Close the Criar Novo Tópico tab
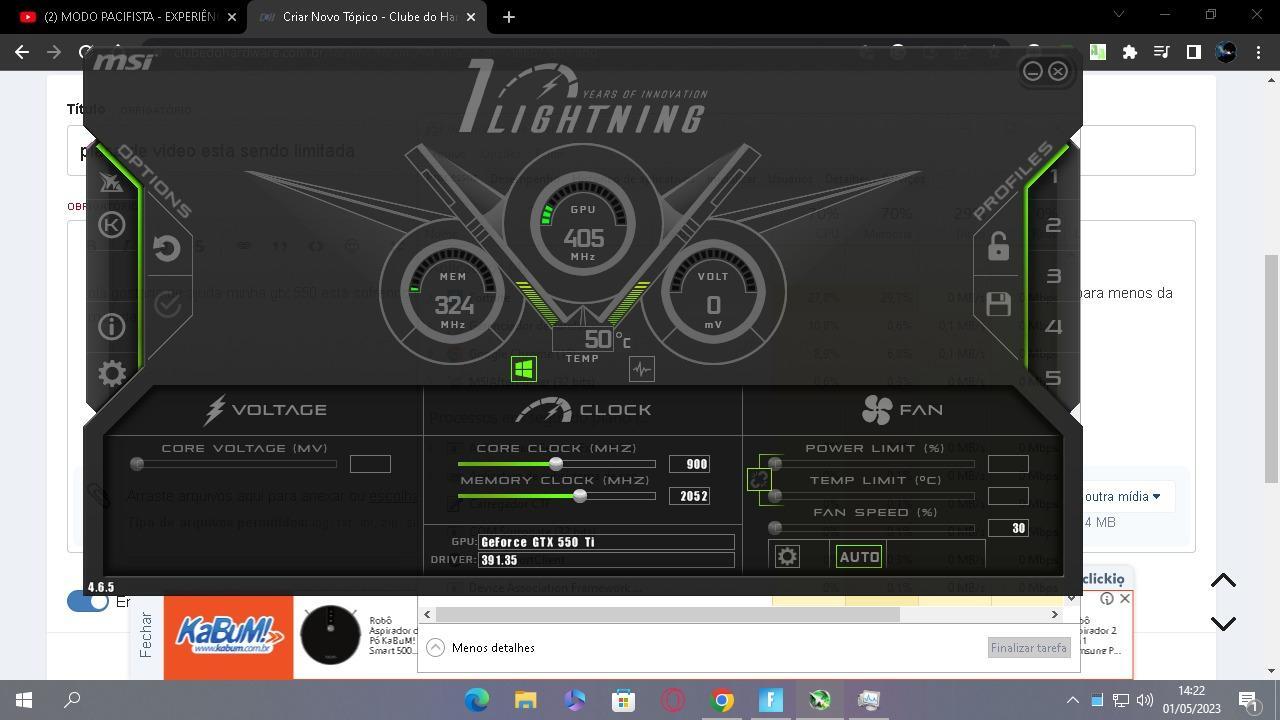 tap(472, 17)
